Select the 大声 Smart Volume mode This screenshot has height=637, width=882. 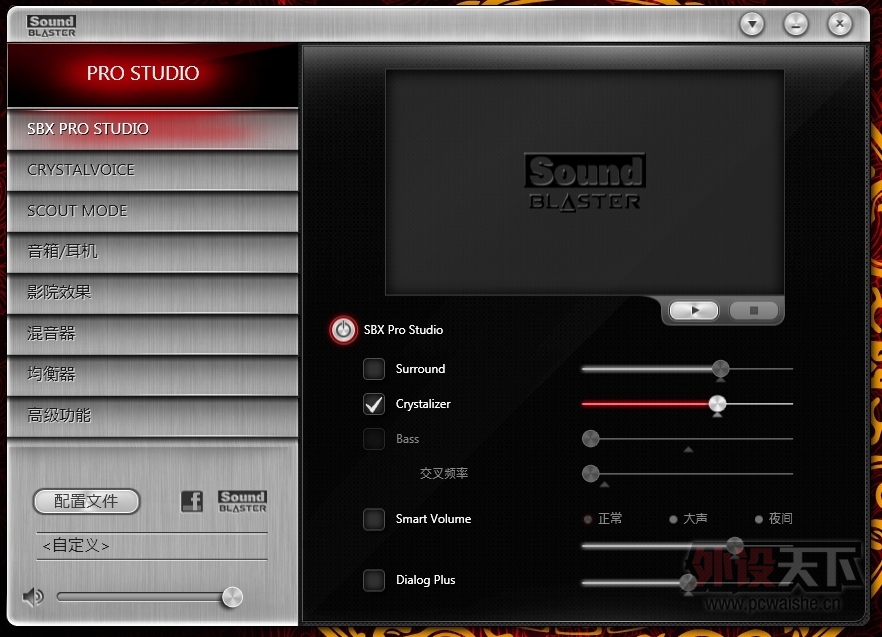(674, 519)
